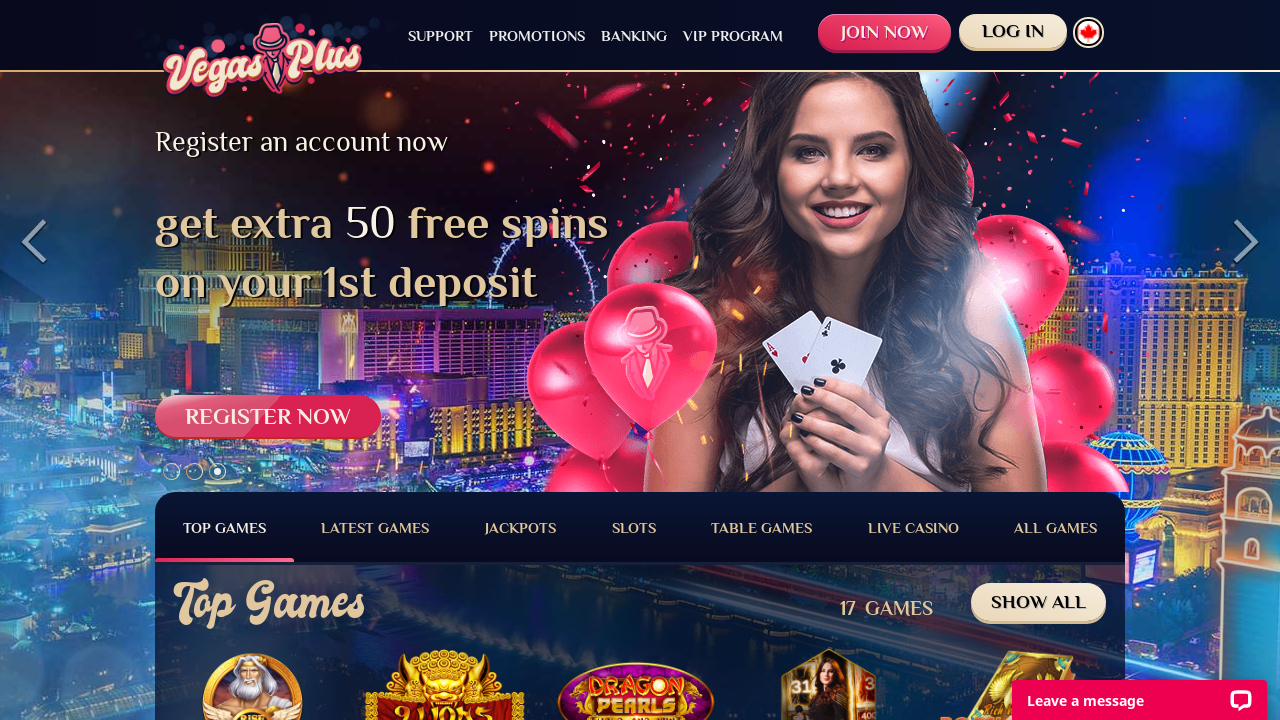This screenshot has height=720, width=1280.
Task: Select the third carousel slide dot
Action: (217, 471)
